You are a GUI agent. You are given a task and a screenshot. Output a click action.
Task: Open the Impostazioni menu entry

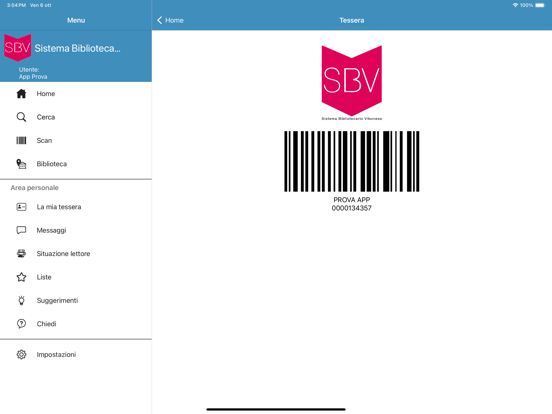click(76, 355)
